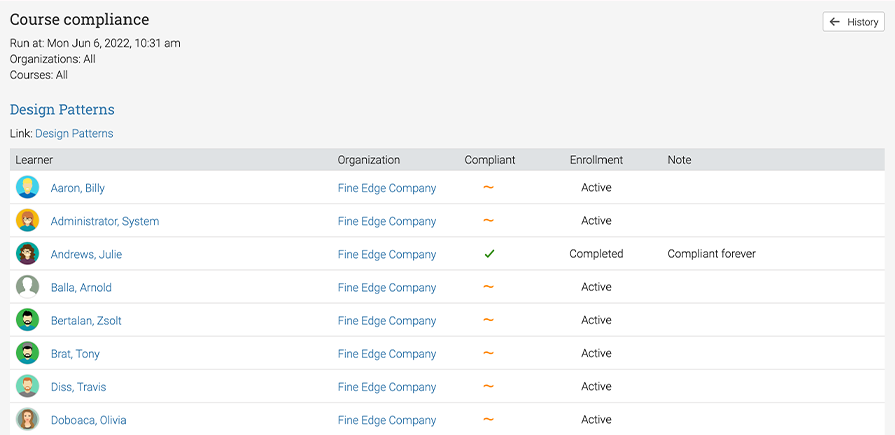Click Tony Brat's avatar icon
The height and width of the screenshot is (435, 895).
tap(27, 353)
